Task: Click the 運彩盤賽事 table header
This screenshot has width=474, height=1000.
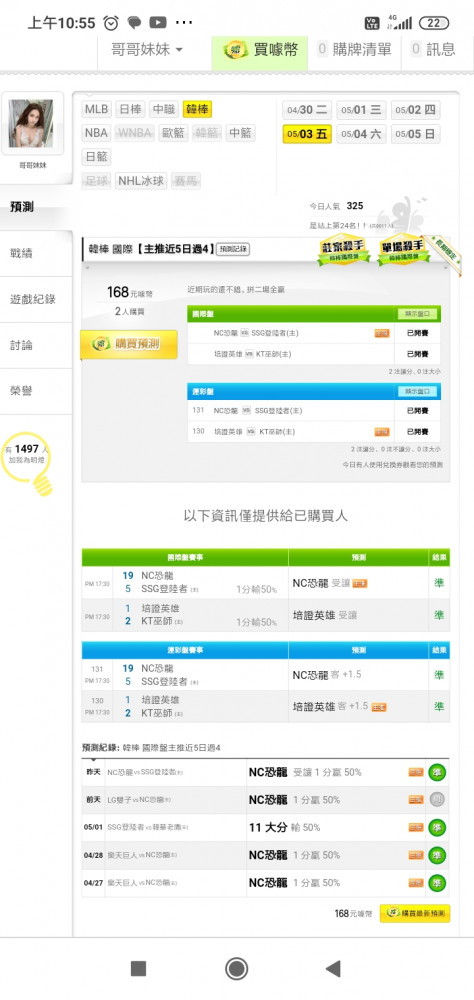Action: click(x=185, y=650)
